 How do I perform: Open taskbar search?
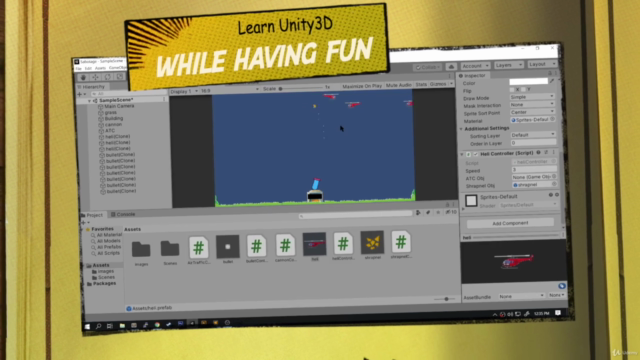pyautogui.click(x=98, y=326)
